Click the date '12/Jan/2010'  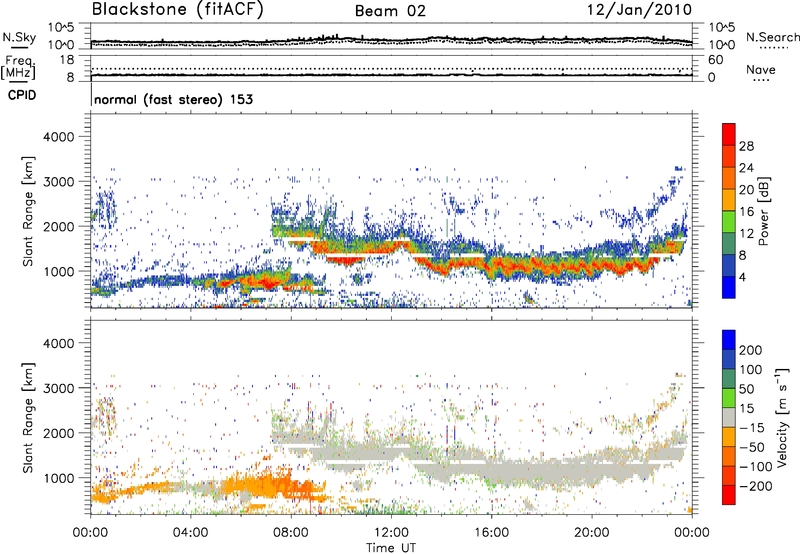coord(640,10)
